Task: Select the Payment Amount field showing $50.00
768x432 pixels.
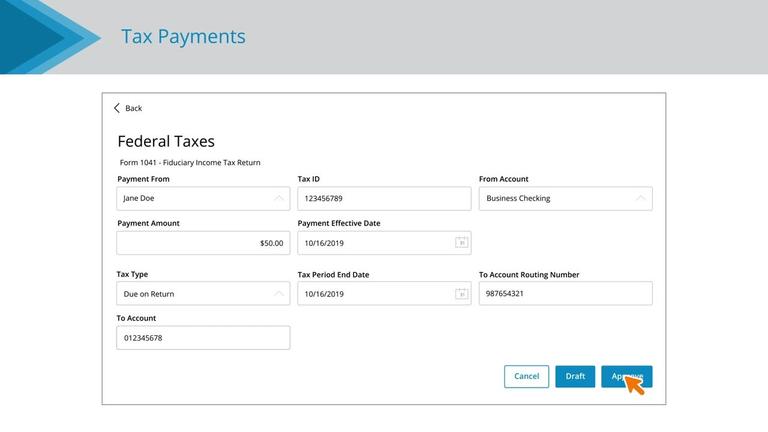Action: (203, 243)
